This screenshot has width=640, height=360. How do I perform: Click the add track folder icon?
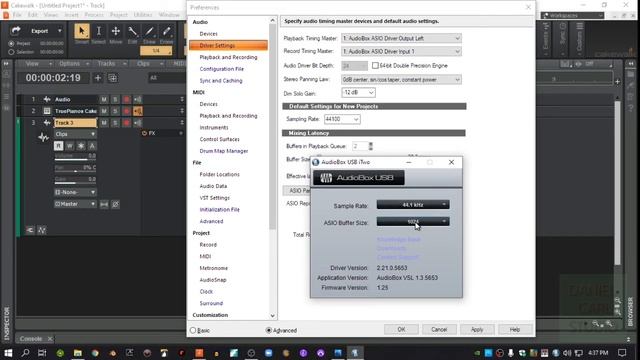(113, 78)
